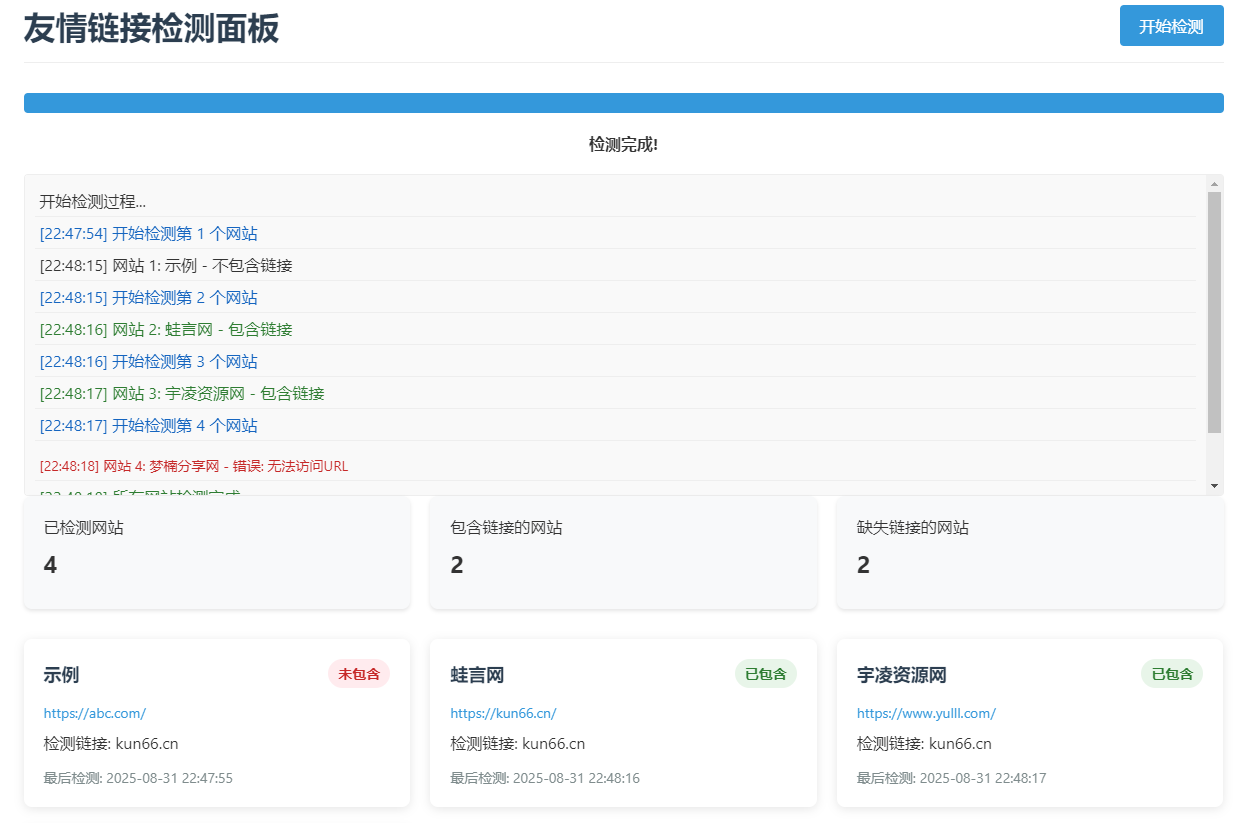Open the https://abc.com/ link
Viewport: 1249px width, 823px height.
tap(96, 713)
